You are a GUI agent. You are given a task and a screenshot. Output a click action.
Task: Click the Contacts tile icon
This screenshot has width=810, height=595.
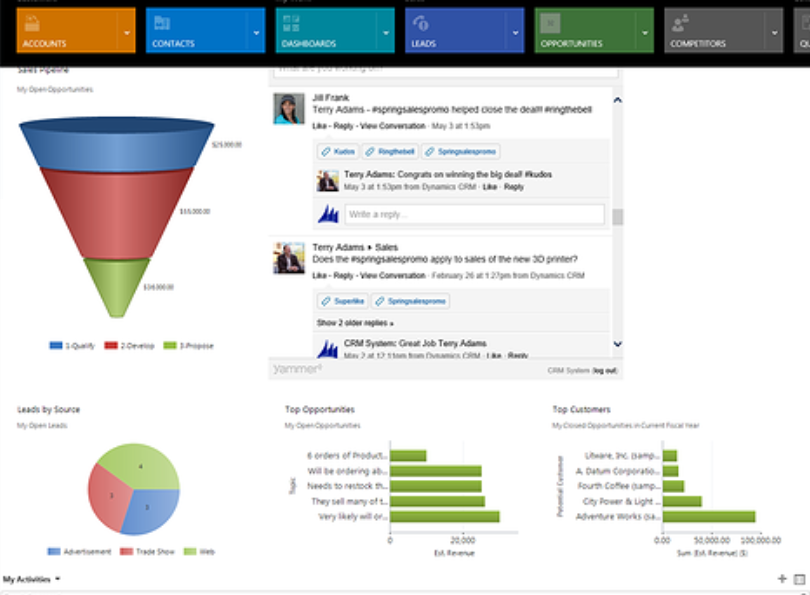[162, 23]
